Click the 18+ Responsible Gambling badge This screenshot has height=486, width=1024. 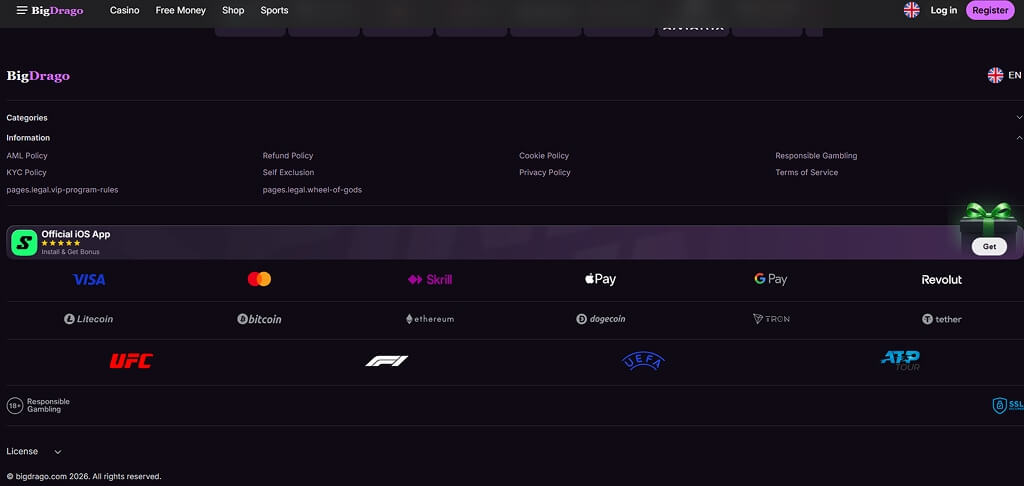click(38, 406)
